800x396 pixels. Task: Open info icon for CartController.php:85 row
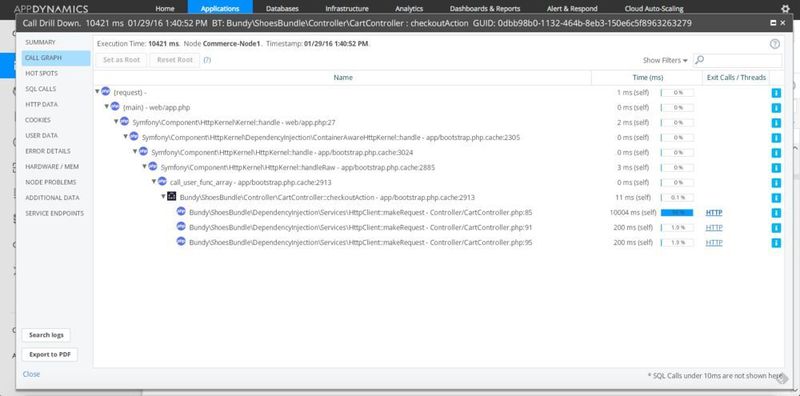[x=776, y=213]
